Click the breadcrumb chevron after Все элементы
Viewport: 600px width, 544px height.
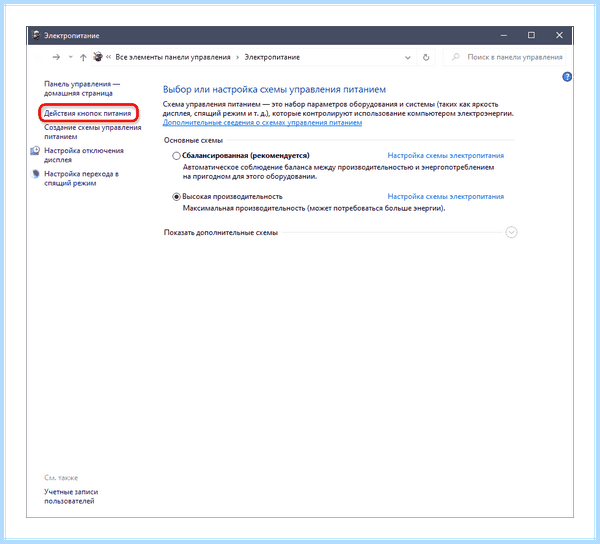coord(238,57)
